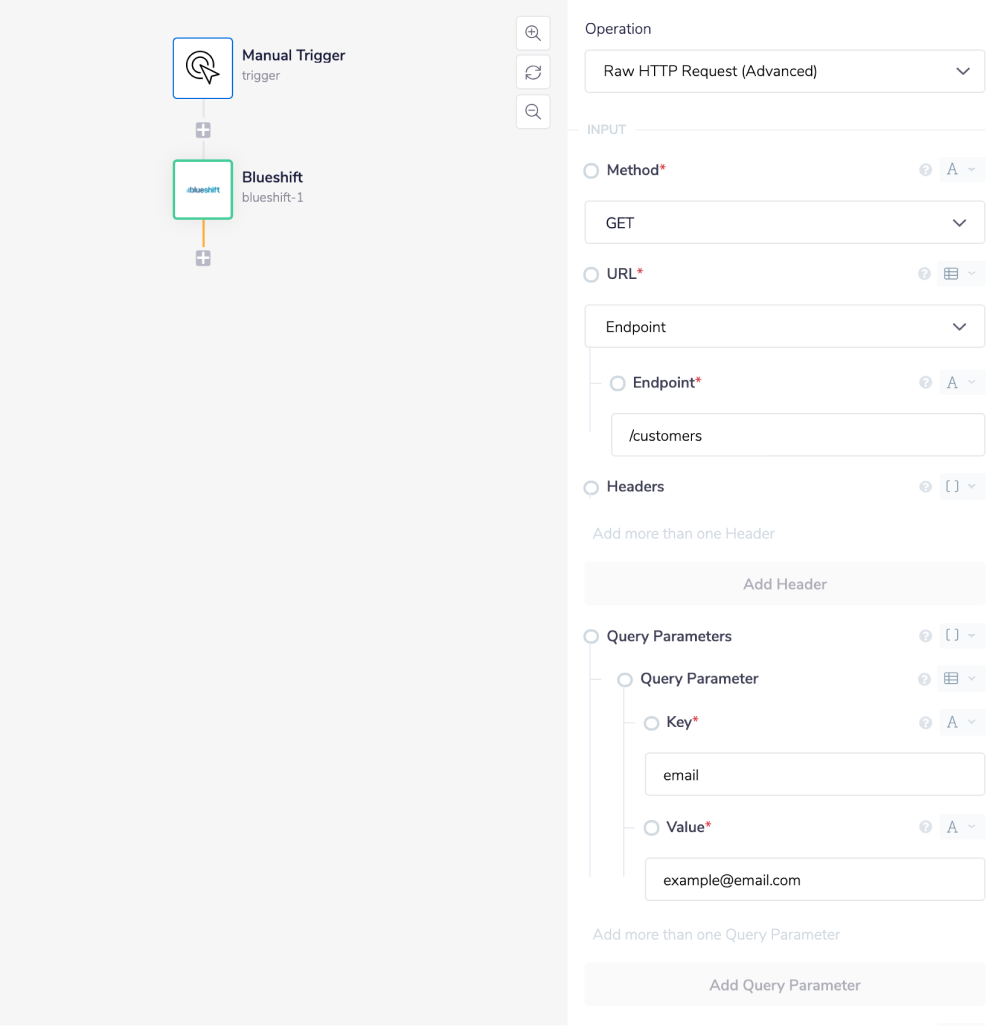Expand the GET method dropdown
This screenshot has height=1026, width=1000.
point(784,223)
